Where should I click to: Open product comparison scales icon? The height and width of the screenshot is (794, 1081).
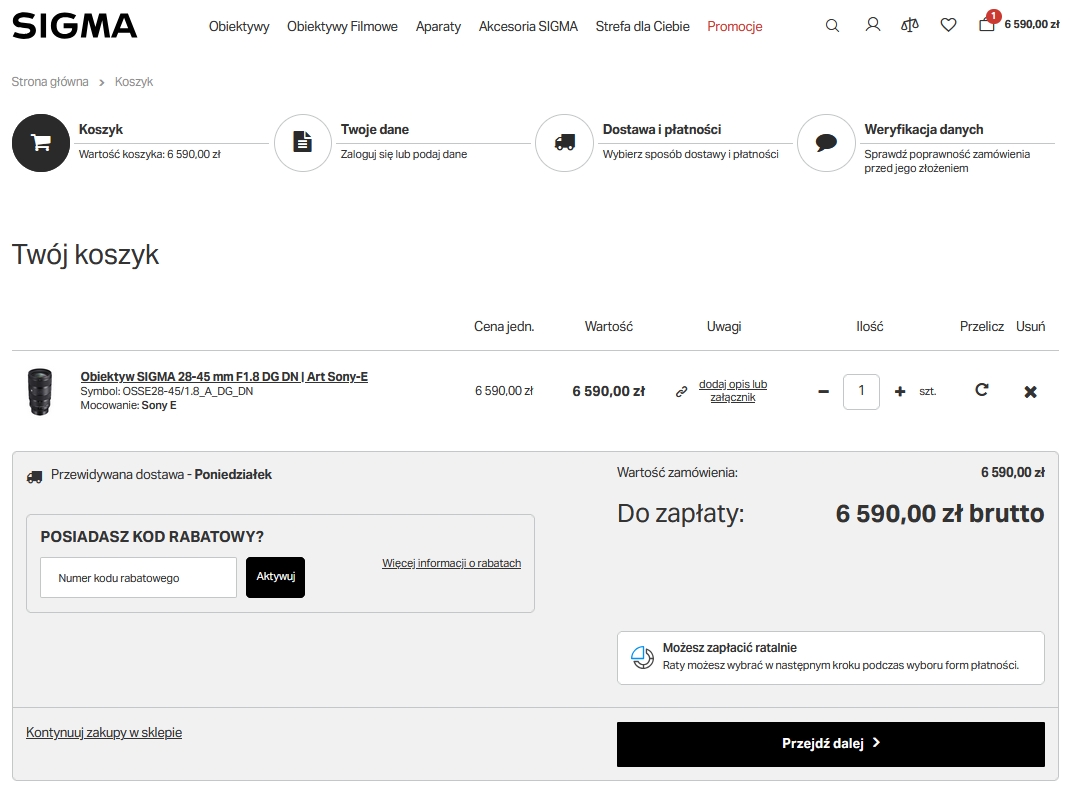(x=909, y=25)
